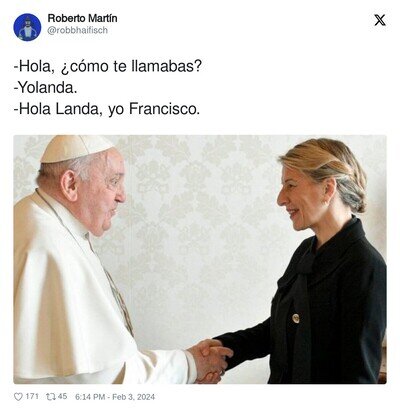400x410 pixels.
Task: Open the X logo link
Action: (380, 20)
